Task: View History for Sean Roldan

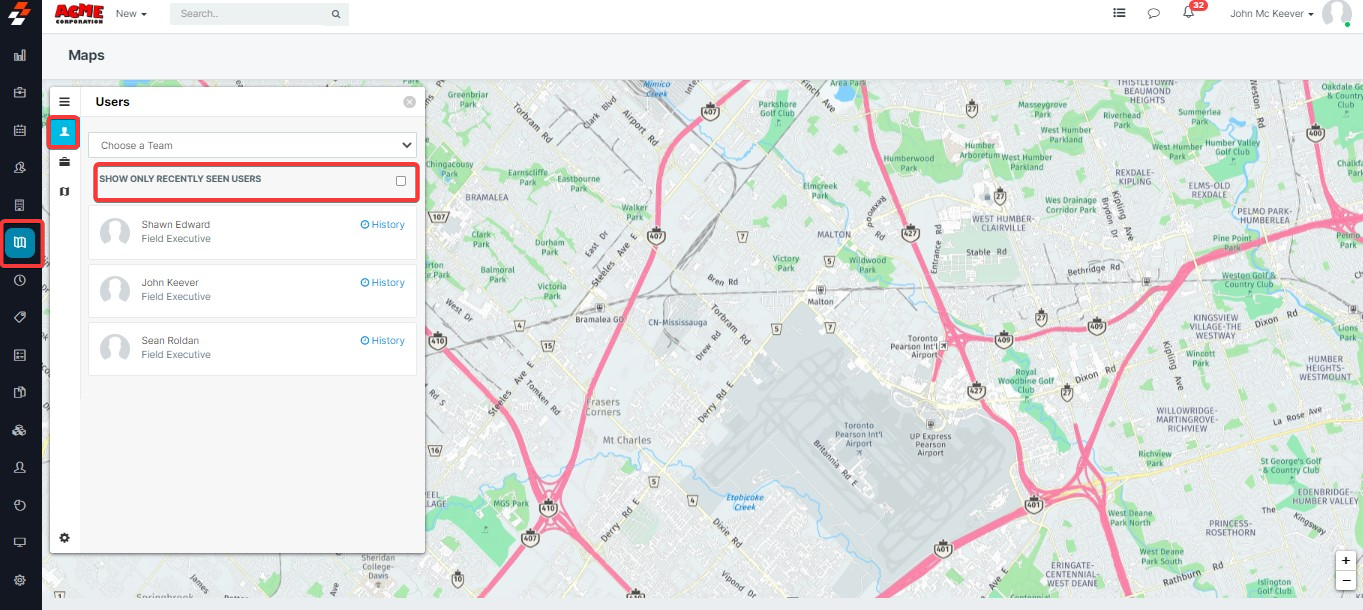Action: pos(383,341)
